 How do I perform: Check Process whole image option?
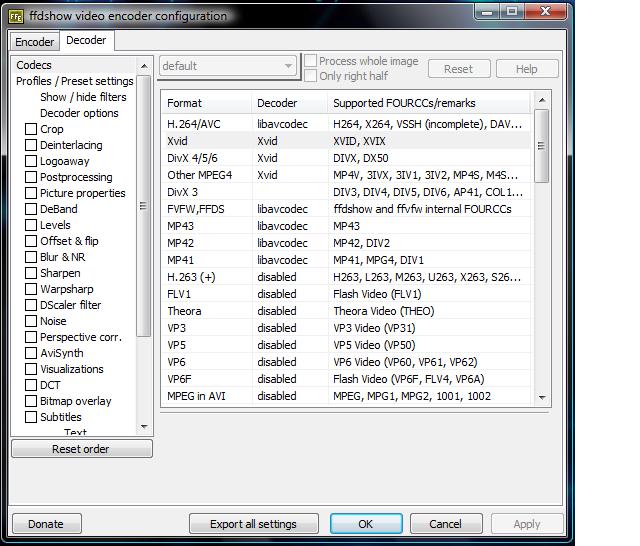311,61
